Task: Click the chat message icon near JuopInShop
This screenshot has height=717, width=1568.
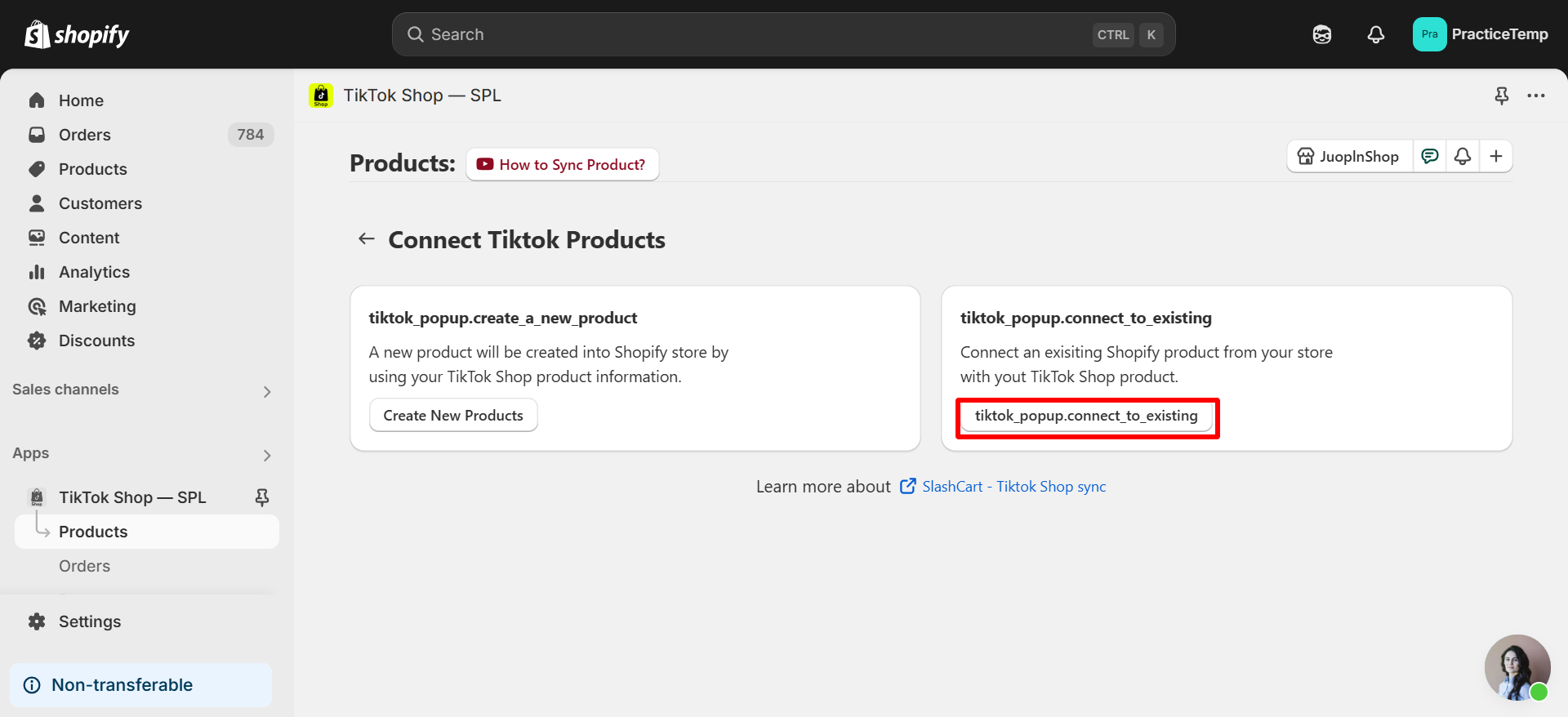Action: click(x=1430, y=156)
